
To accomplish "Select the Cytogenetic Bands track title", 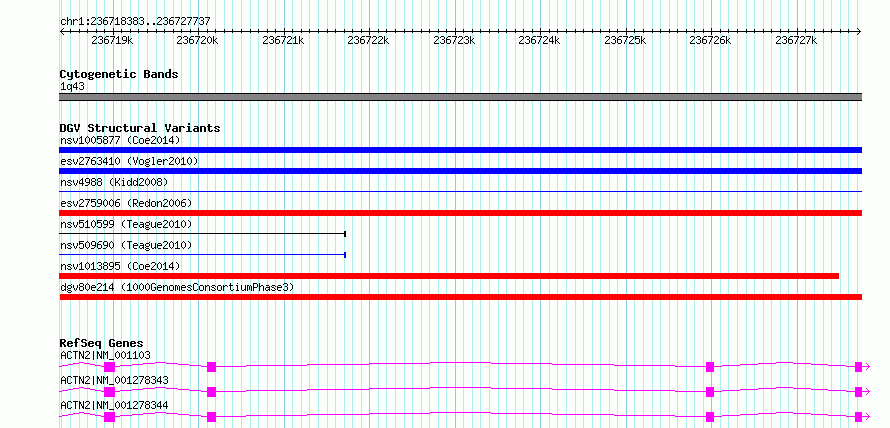I will (x=119, y=74).
